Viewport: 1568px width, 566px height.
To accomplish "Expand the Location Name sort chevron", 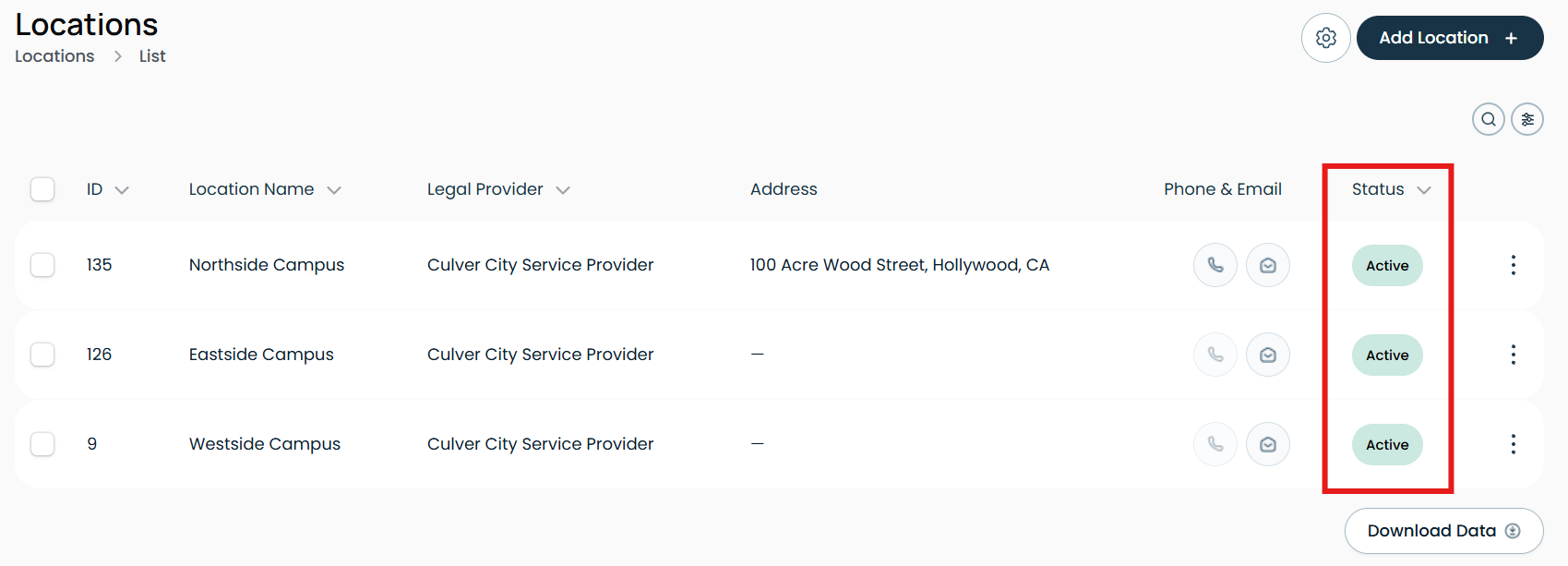I will tap(334, 190).
